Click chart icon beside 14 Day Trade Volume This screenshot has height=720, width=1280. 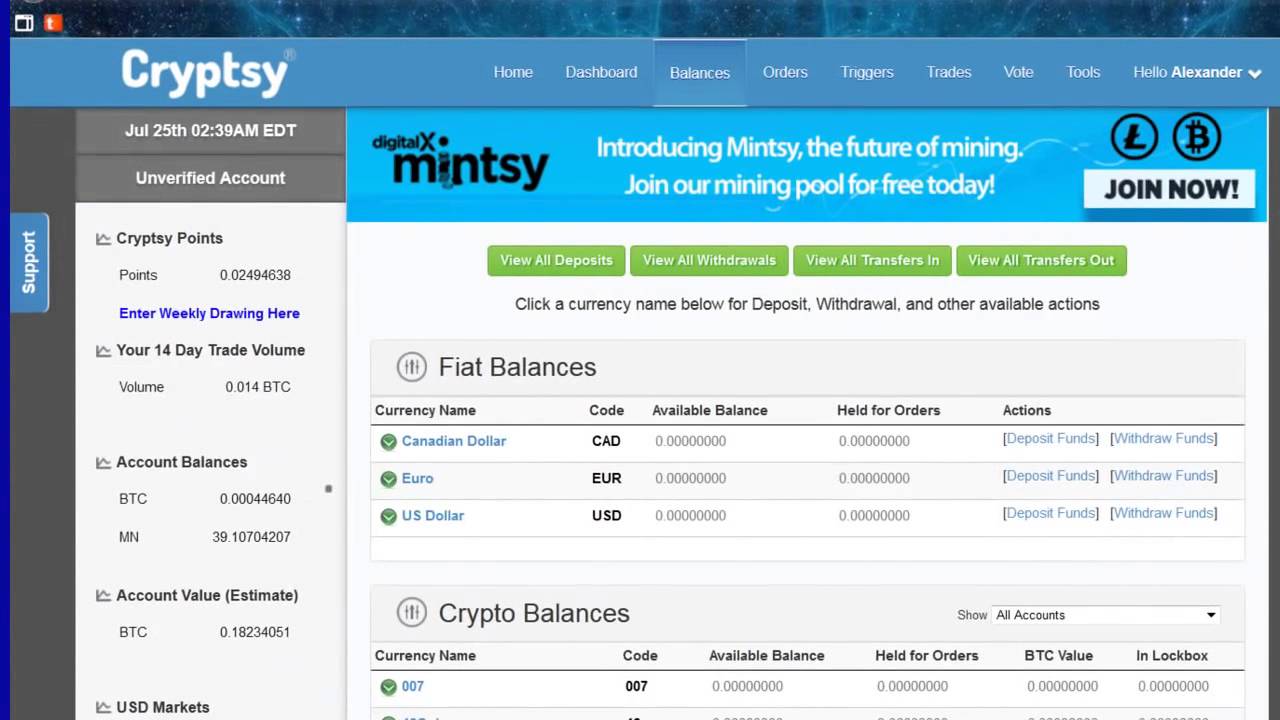point(103,351)
